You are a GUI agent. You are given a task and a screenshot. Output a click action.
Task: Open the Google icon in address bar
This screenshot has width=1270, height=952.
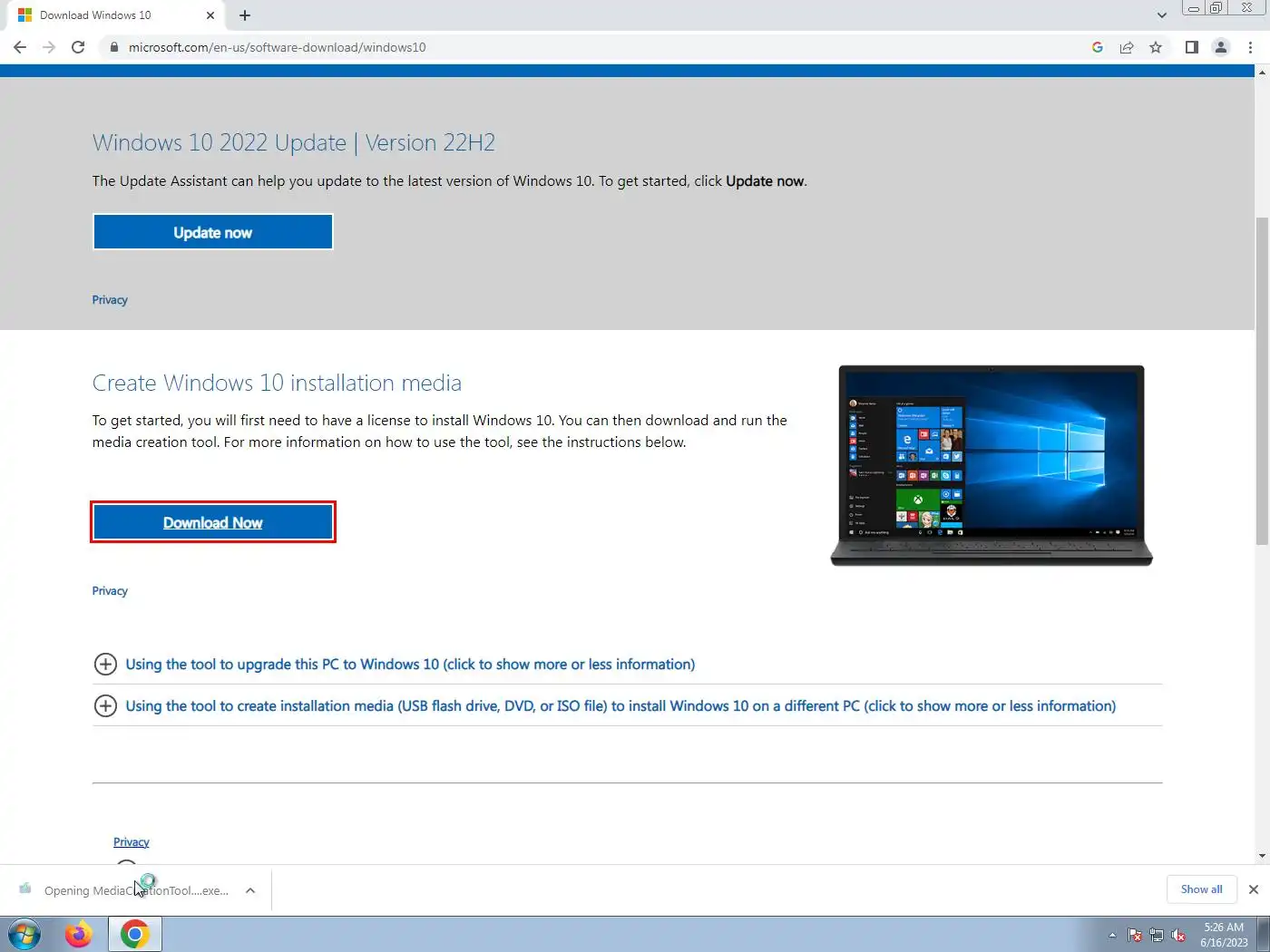1098,47
